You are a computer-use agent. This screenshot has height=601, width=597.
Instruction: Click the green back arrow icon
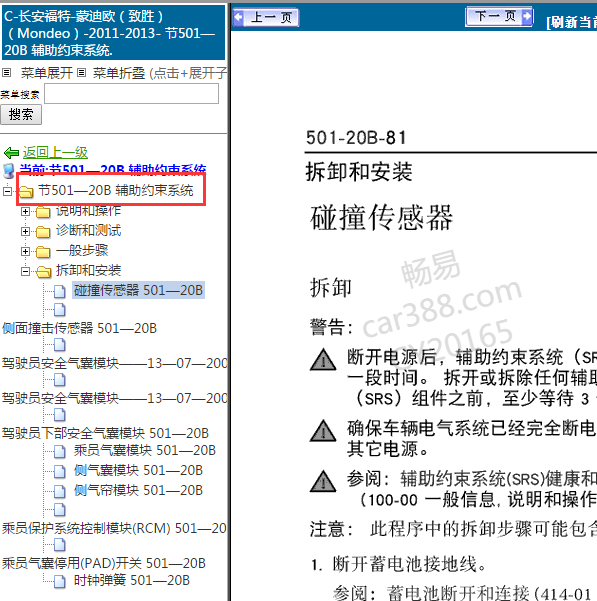11,153
